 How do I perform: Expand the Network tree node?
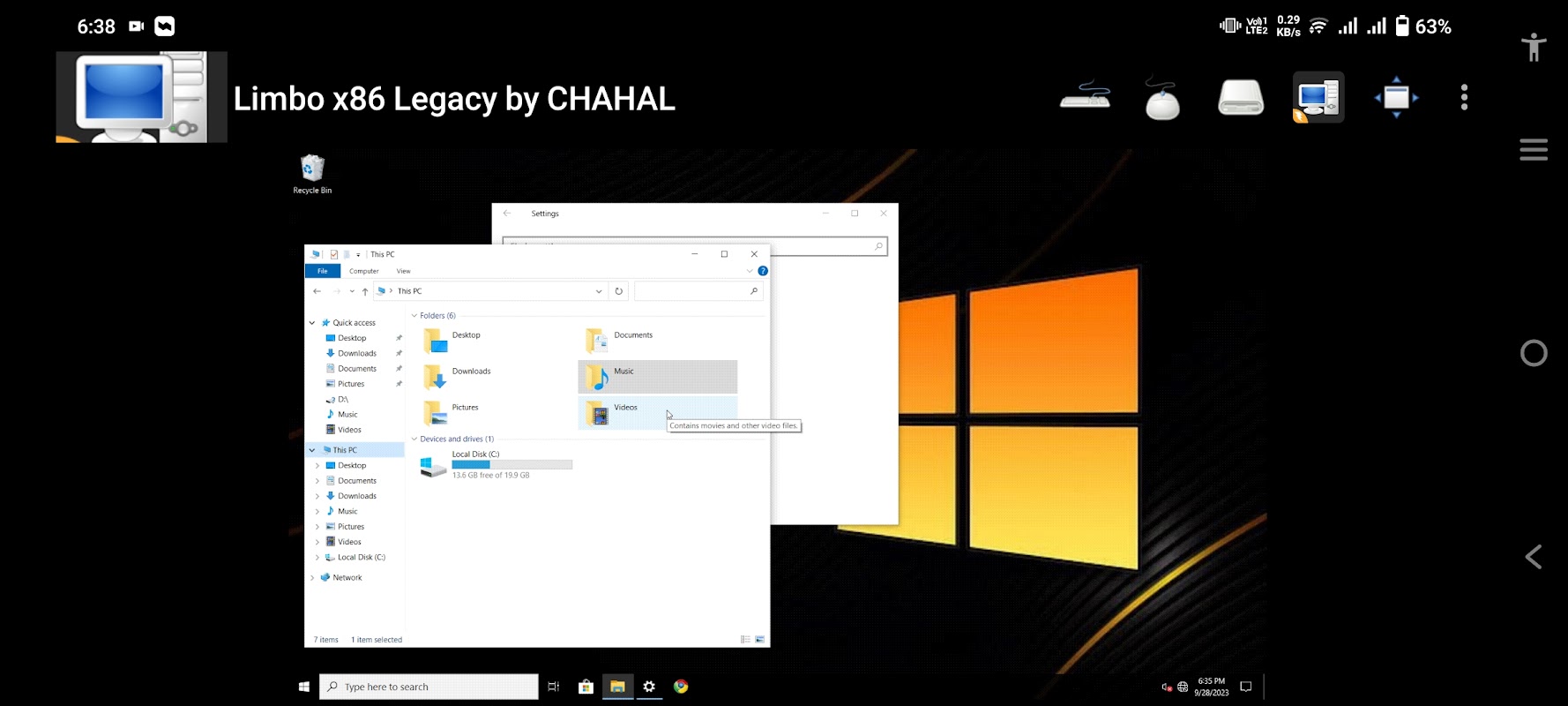(312, 578)
